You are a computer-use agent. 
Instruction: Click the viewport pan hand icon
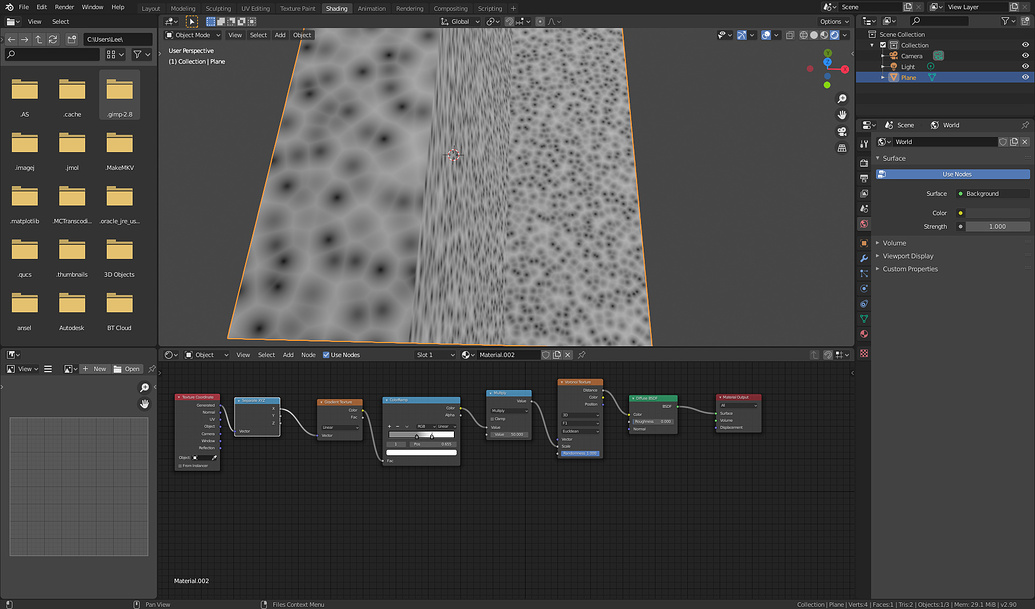842,115
